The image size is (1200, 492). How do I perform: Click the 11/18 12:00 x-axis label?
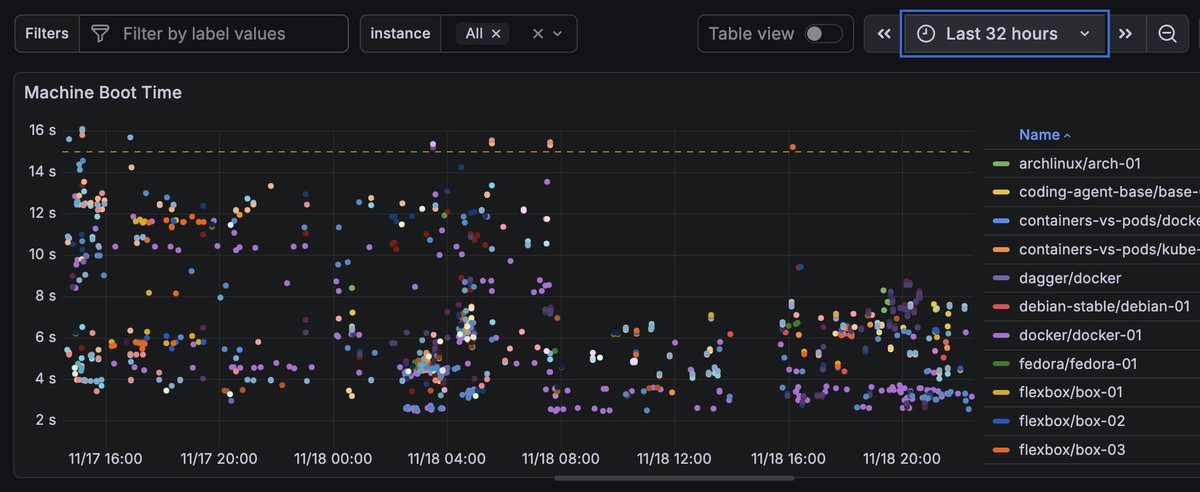click(674, 459)
